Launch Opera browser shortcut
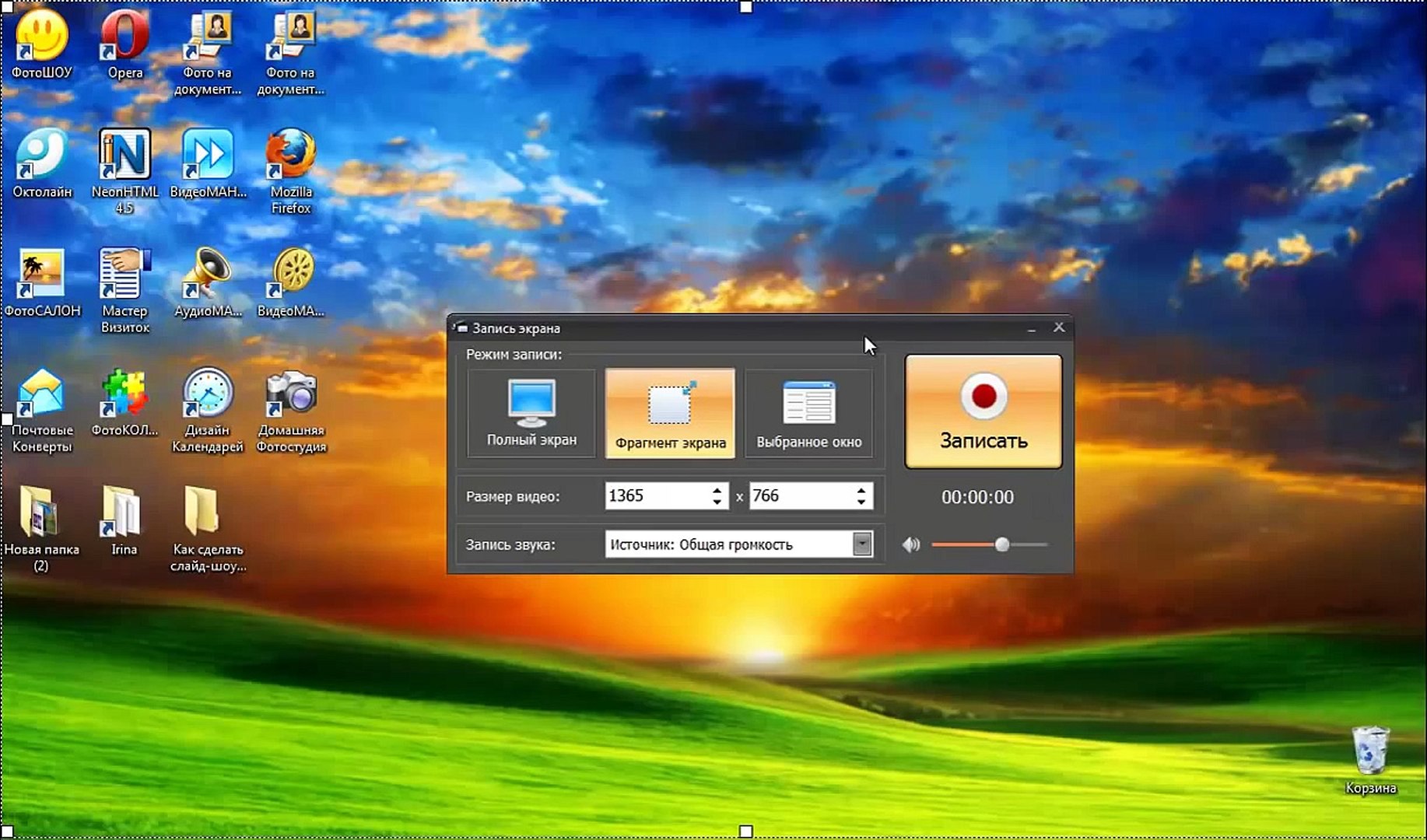Screen dimensions: 1427x840 (x=124, y=45)
